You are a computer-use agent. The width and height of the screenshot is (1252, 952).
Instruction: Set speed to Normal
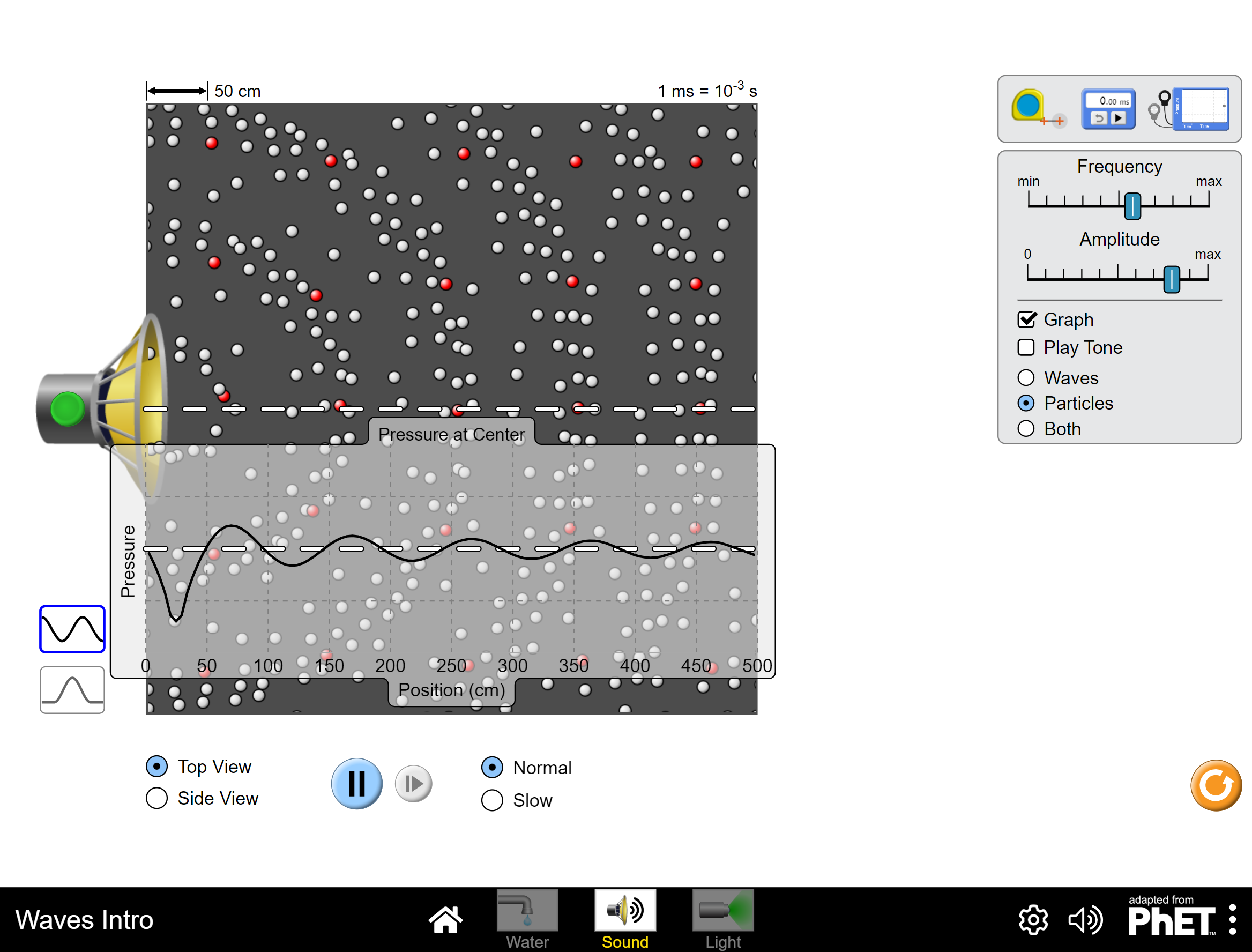(493, 767)
